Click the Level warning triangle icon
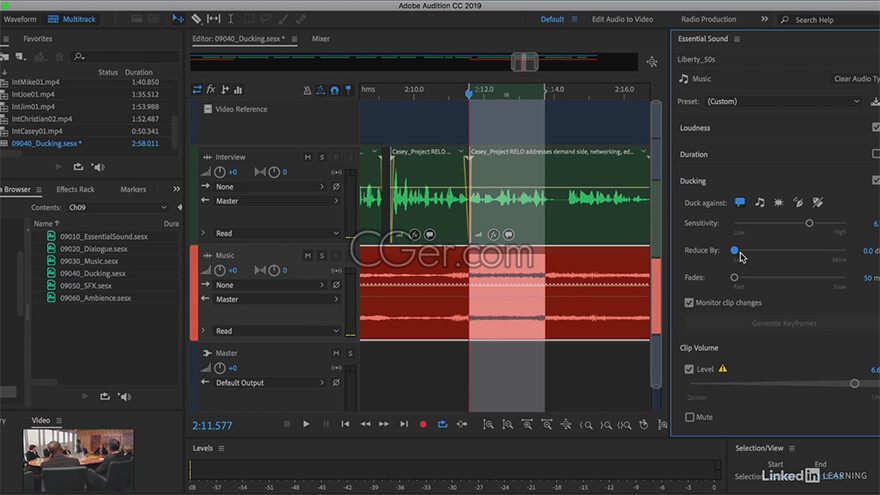The height and width of the screenshot is (495, 880). 723,369
